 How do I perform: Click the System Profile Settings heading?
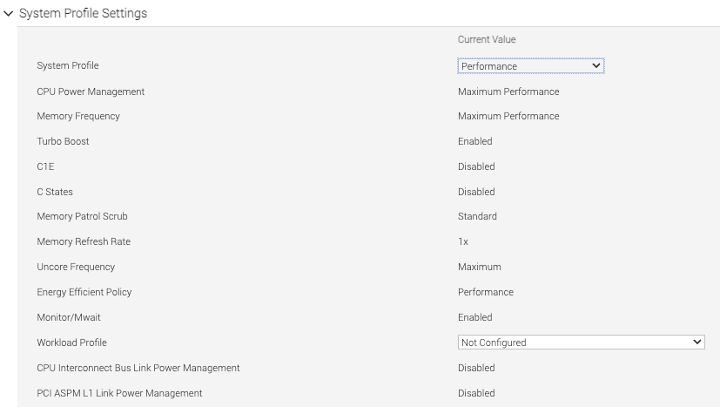pos(83,14)
